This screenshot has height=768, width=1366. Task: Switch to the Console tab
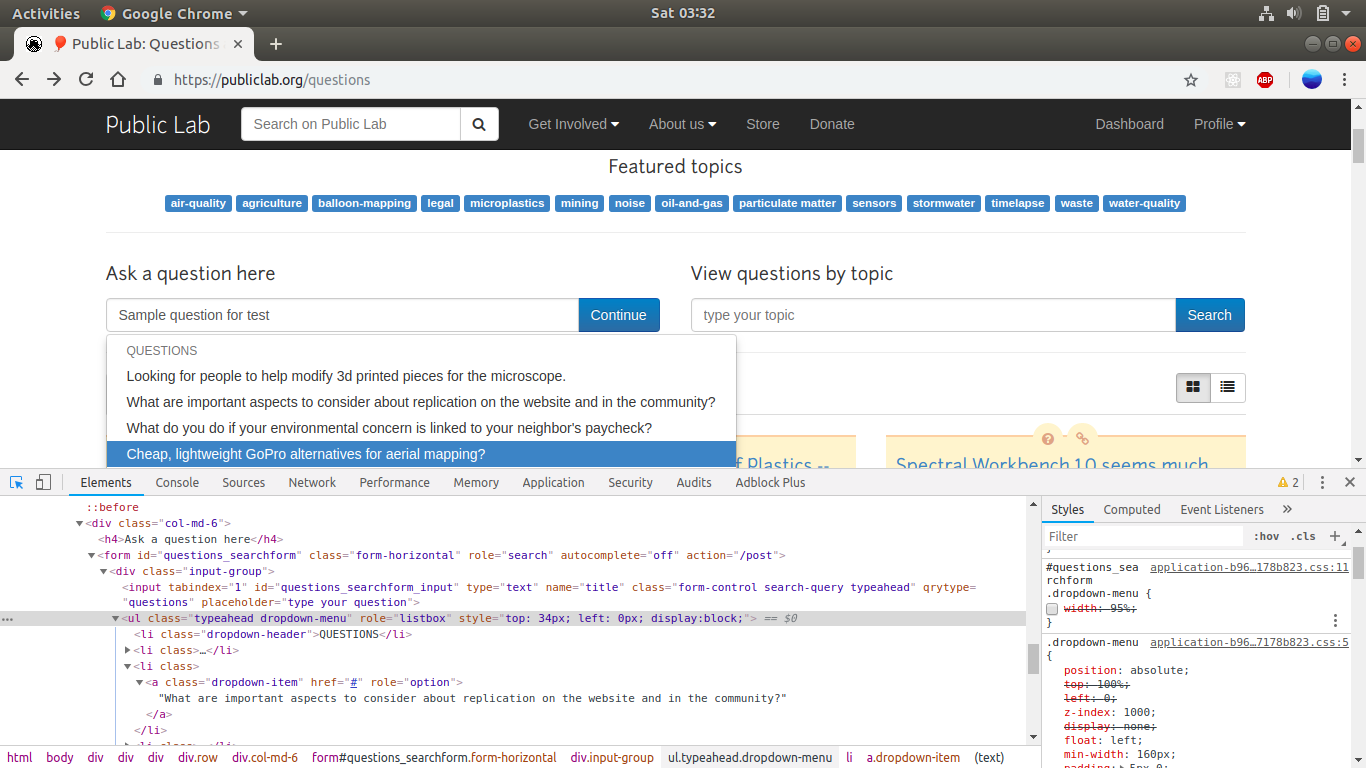pos(177,482)
